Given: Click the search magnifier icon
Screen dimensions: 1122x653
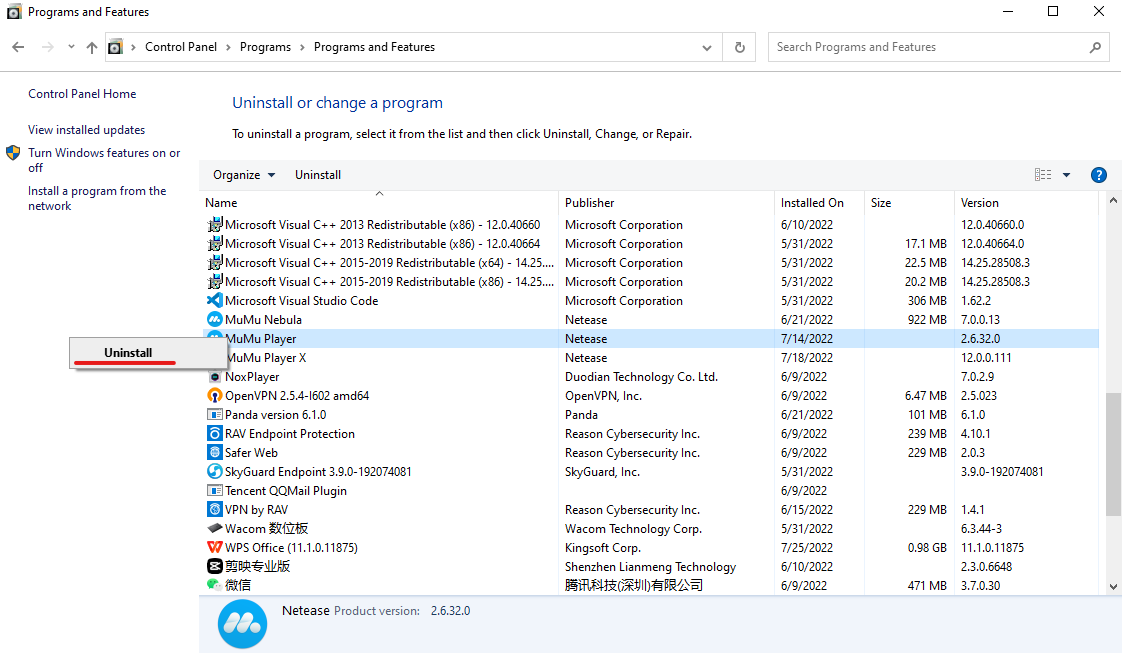Looking at the screenshot, I should pos(1096,47).
